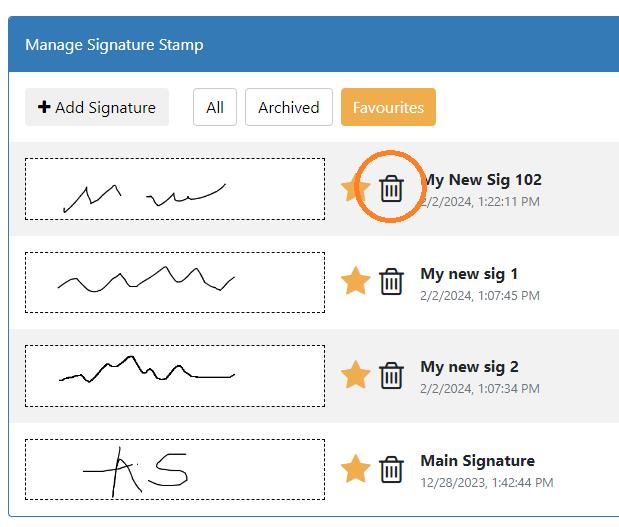
Task: Click the My New Sig 102 name label
Action: [484, 180]
